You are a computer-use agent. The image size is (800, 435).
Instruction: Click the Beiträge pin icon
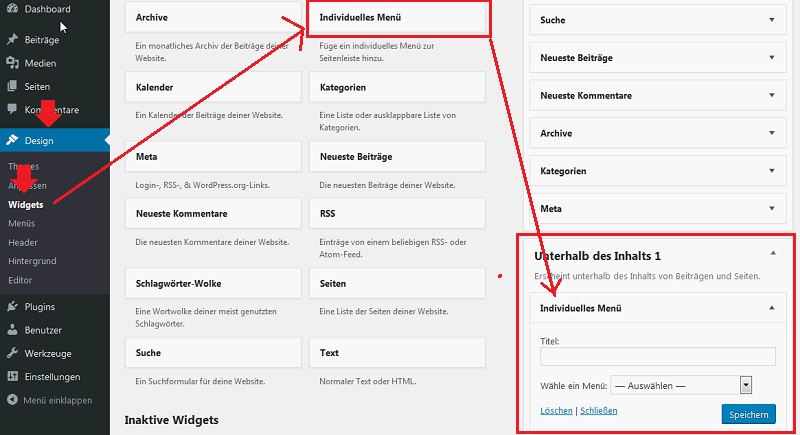pyautogui.click(x=12, y=40)
